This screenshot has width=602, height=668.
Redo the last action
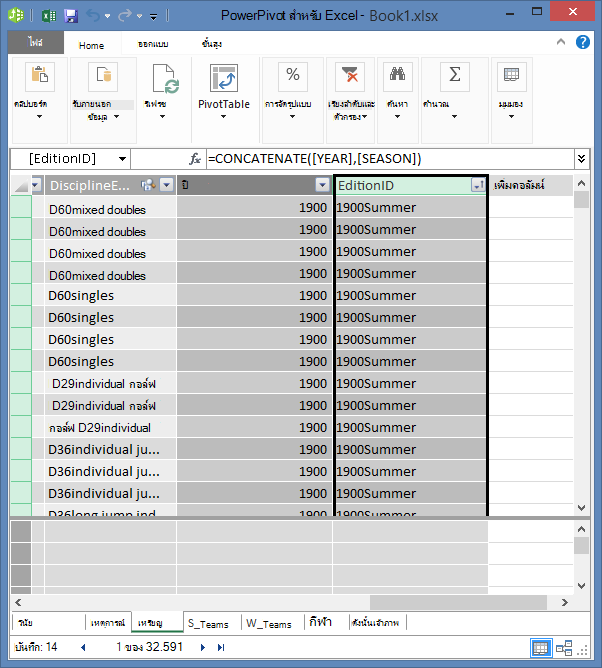[125, 16]
